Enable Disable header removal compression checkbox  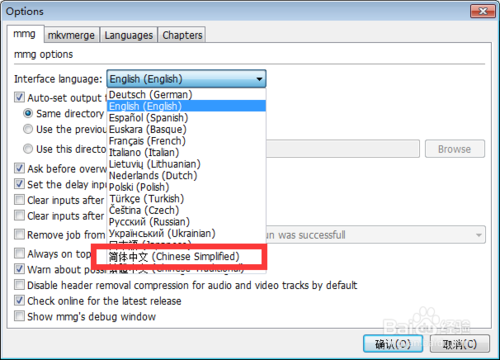[19, 285]
